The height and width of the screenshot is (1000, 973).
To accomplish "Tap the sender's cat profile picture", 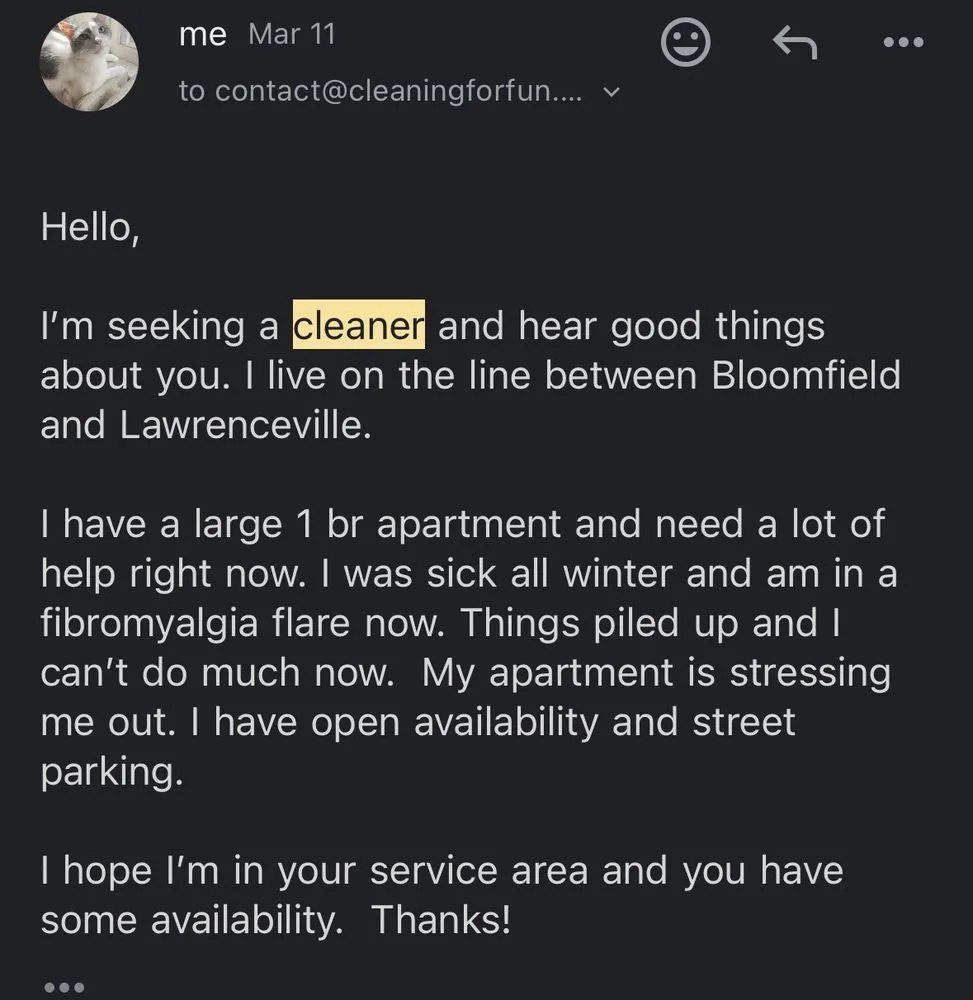I will pos(89,62).
